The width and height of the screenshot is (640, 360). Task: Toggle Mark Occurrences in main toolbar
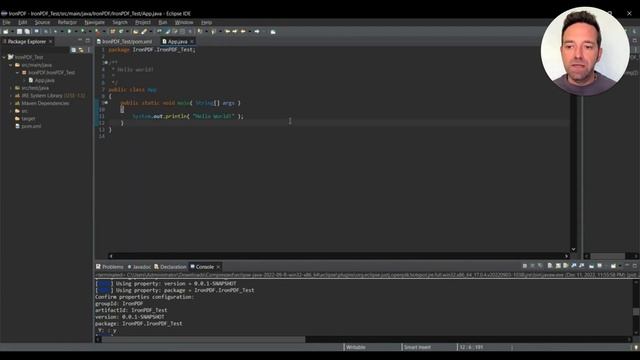pos(168,31)
